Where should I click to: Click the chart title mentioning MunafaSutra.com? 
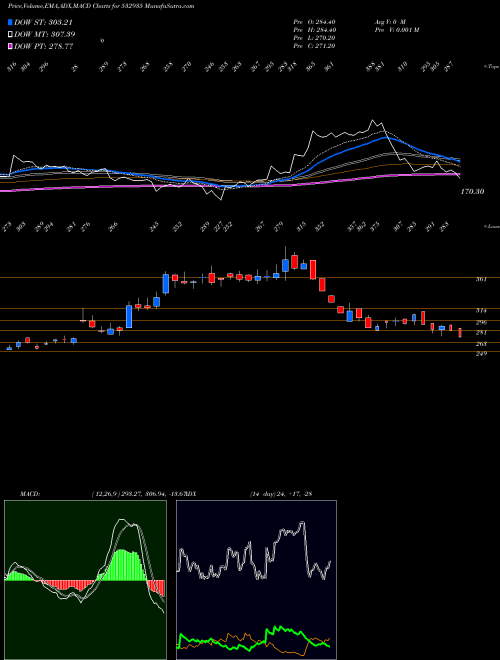101,6
